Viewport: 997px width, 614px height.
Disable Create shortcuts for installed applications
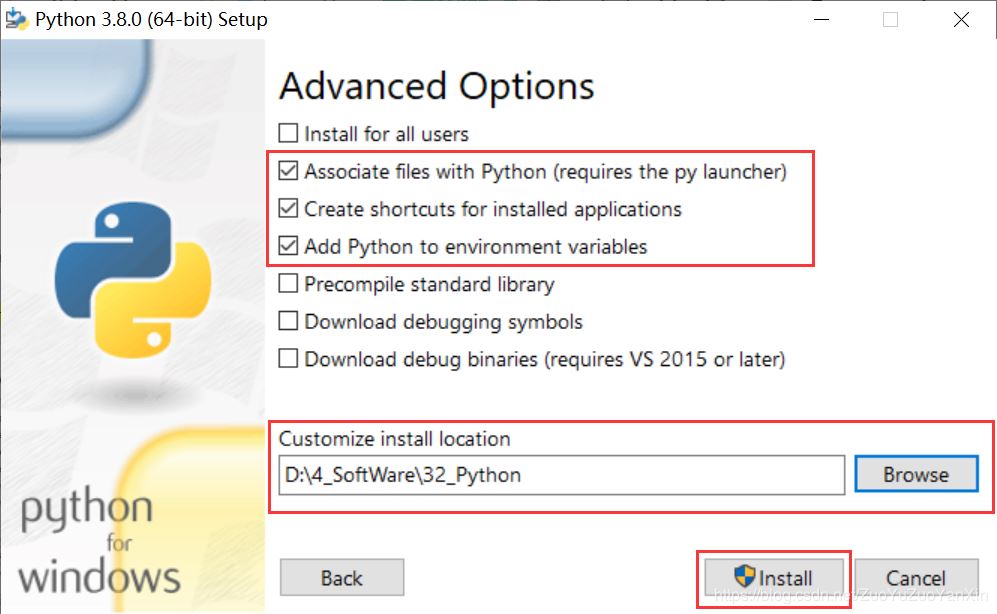tap(288, 209)
